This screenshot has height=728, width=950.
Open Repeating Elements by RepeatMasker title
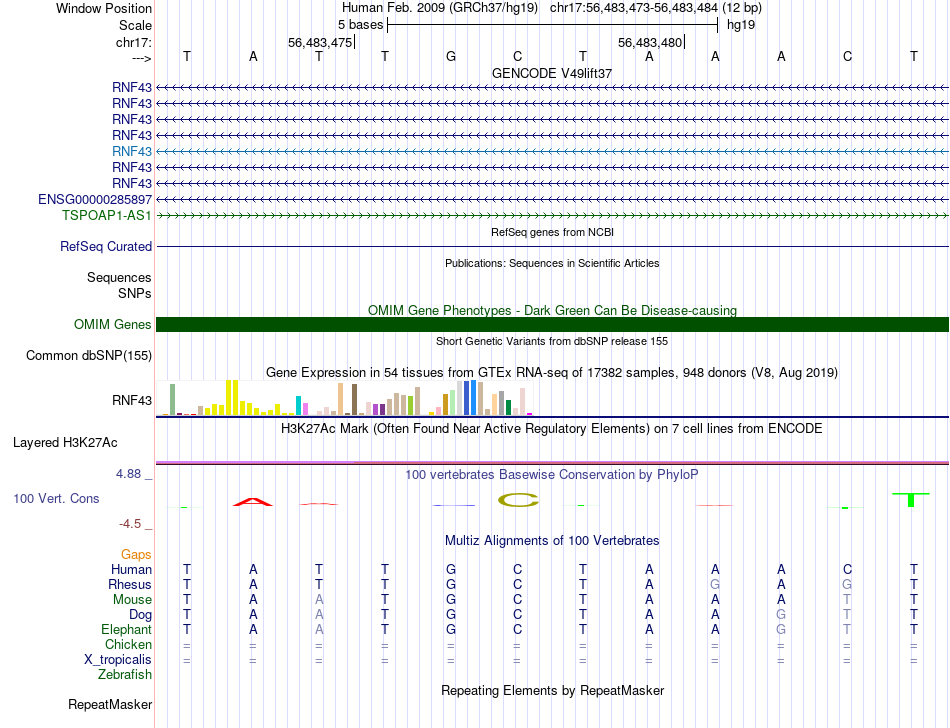(x=553, y=690)
